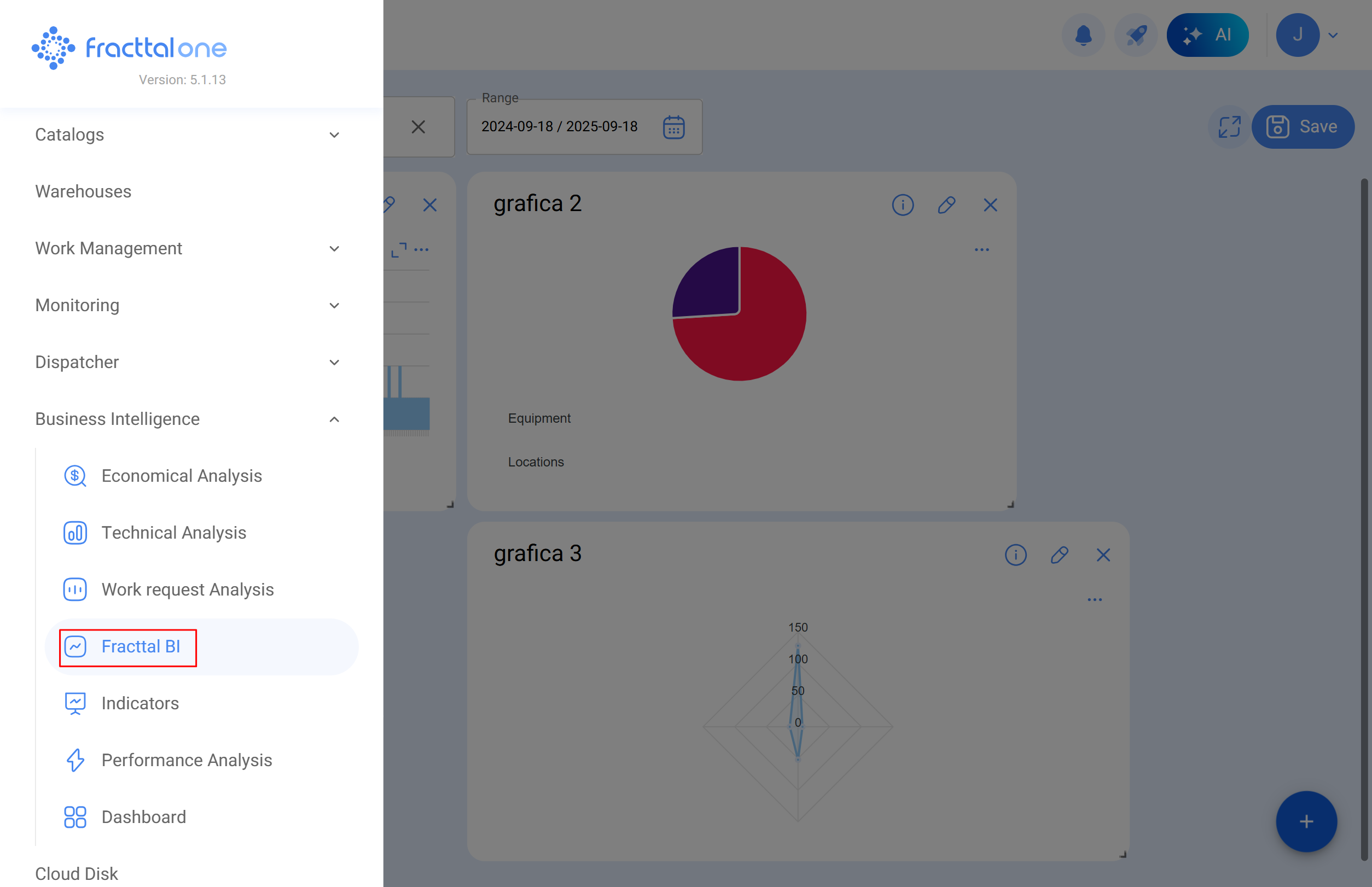Viewport: 1372px width, 887px height.
Task: Click the rocket icon in header
Action: click(1136, 35)
